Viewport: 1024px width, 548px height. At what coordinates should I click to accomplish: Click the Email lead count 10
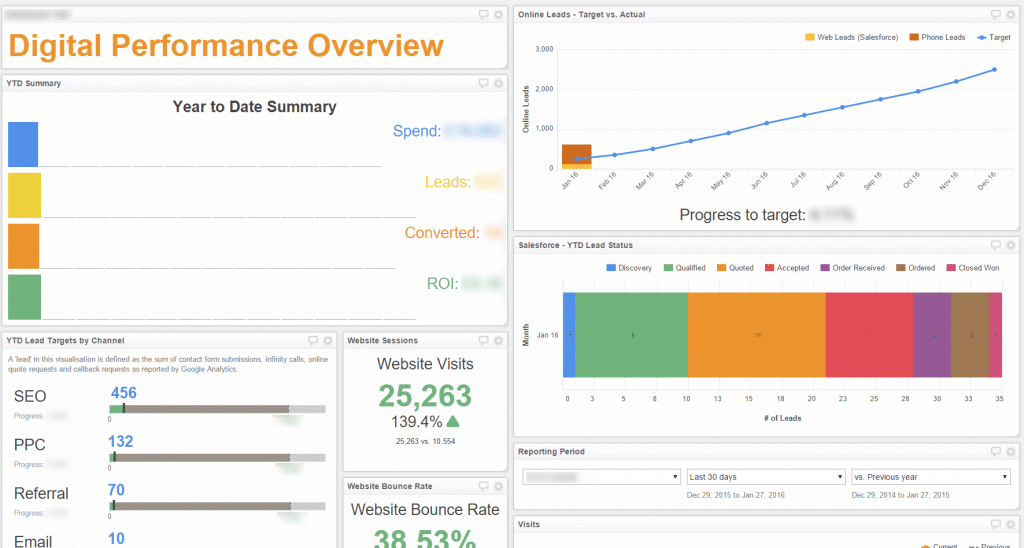click(x=116, y=538)
